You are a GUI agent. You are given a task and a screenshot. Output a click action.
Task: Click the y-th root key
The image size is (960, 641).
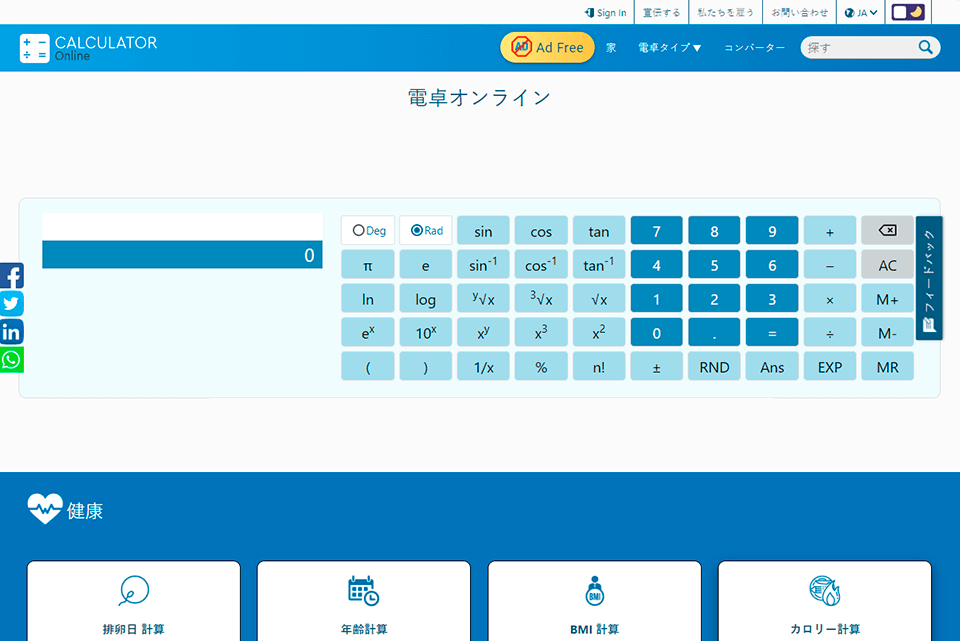click(x=483, y=299)
